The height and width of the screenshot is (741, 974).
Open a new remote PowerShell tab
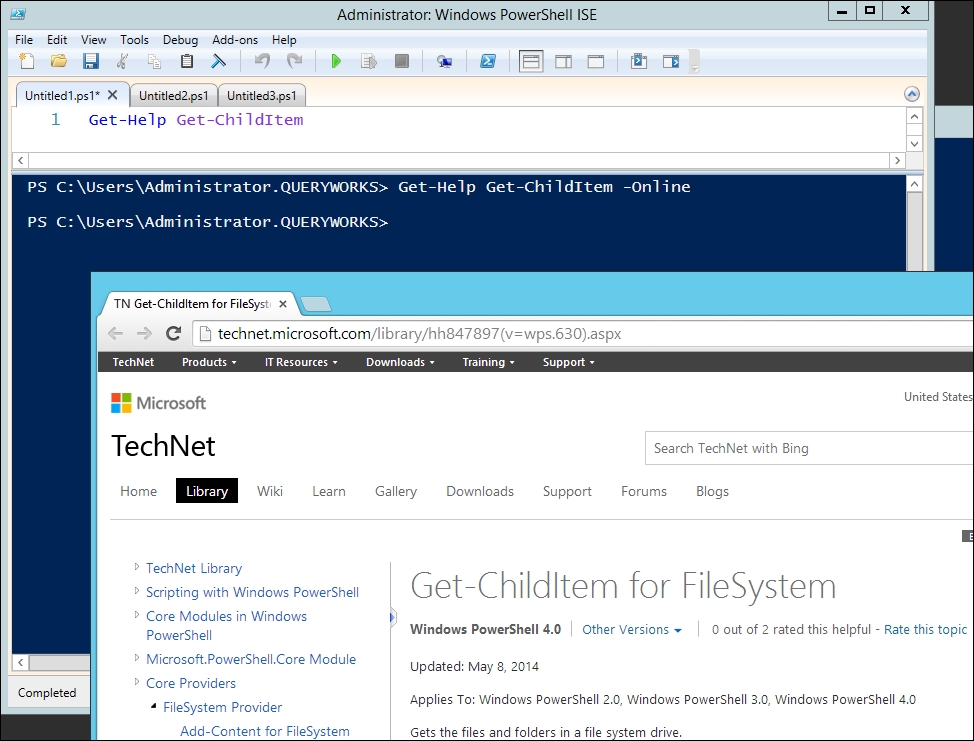point(444,61)
